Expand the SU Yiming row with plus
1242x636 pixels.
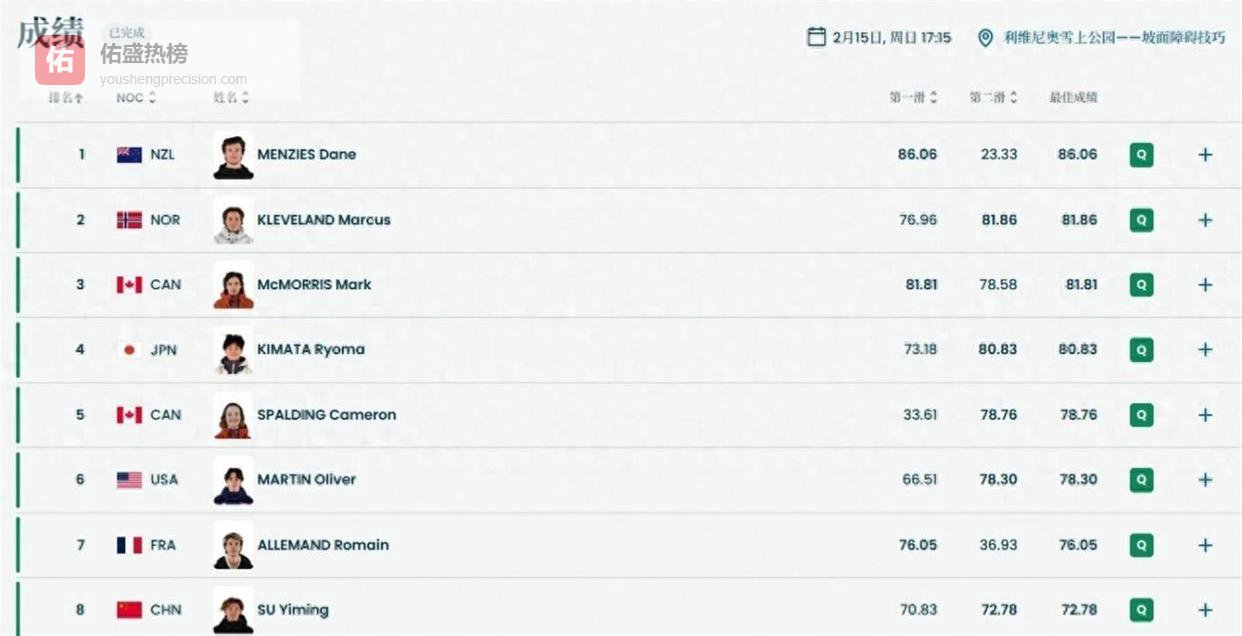[x=1205, y=610]
